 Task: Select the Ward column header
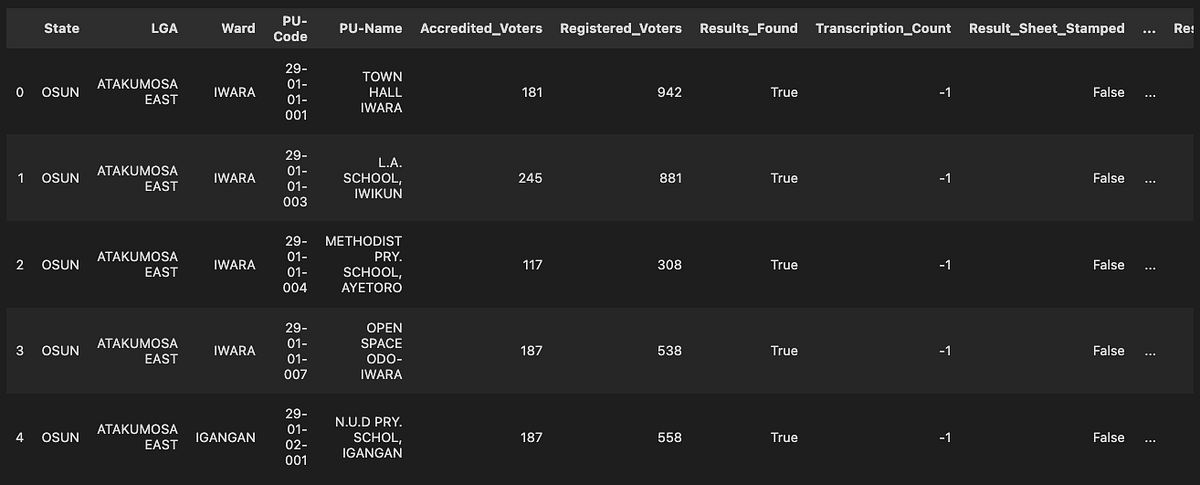pos(238,28)
